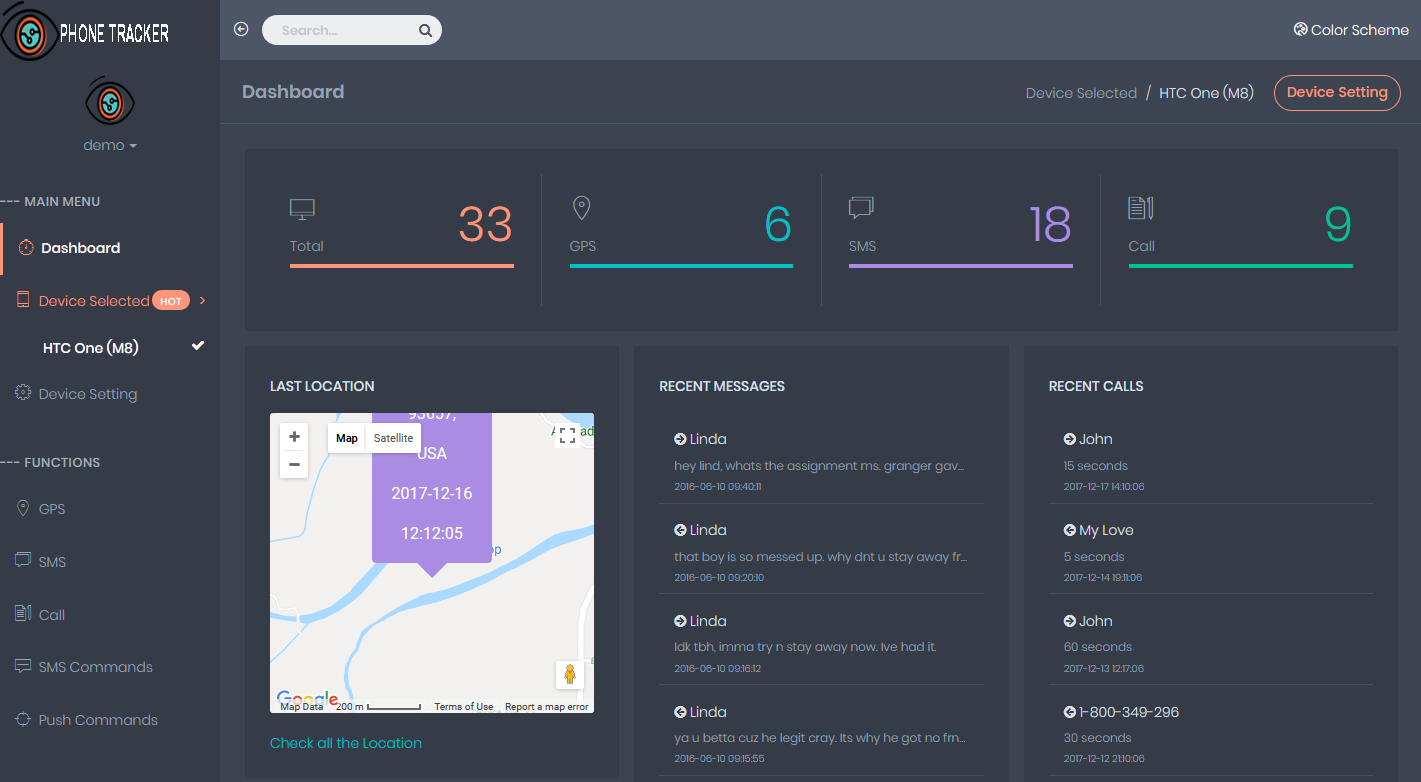
Task: Click the Phone Tracker eye logo
Action: click(28, 34)
